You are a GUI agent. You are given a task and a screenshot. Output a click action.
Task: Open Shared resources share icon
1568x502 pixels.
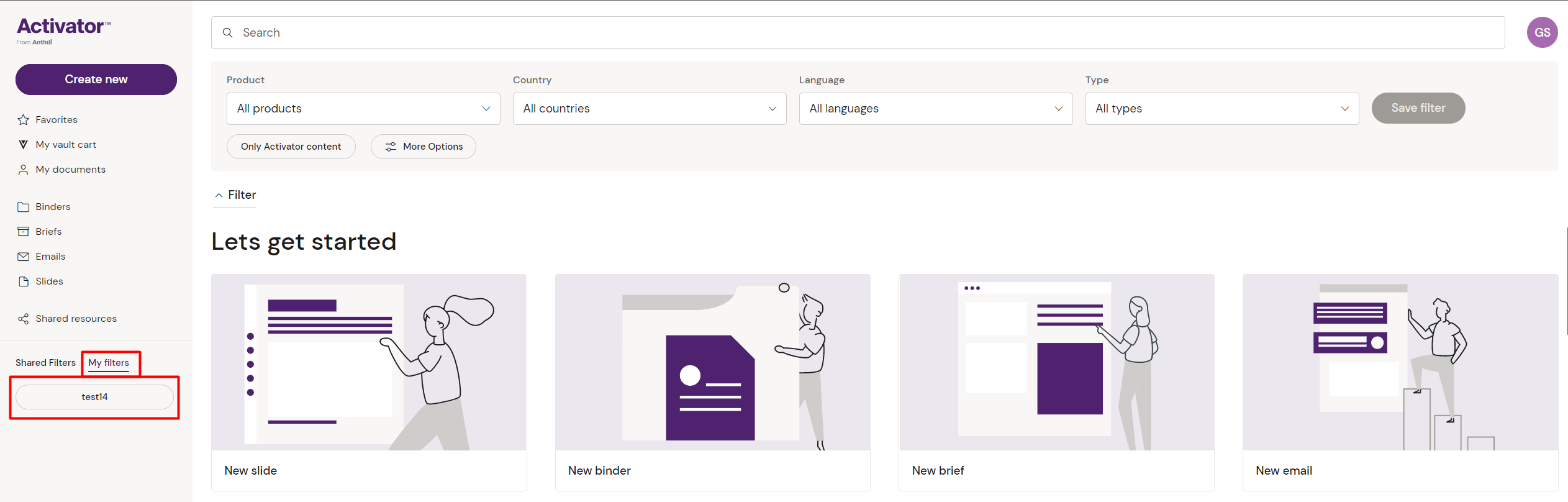(24, 319)
